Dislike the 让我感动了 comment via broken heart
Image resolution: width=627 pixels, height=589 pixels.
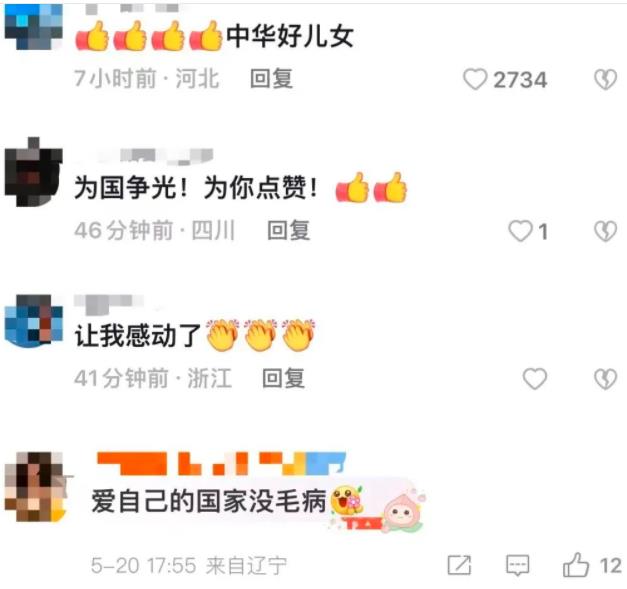(605, 379)
